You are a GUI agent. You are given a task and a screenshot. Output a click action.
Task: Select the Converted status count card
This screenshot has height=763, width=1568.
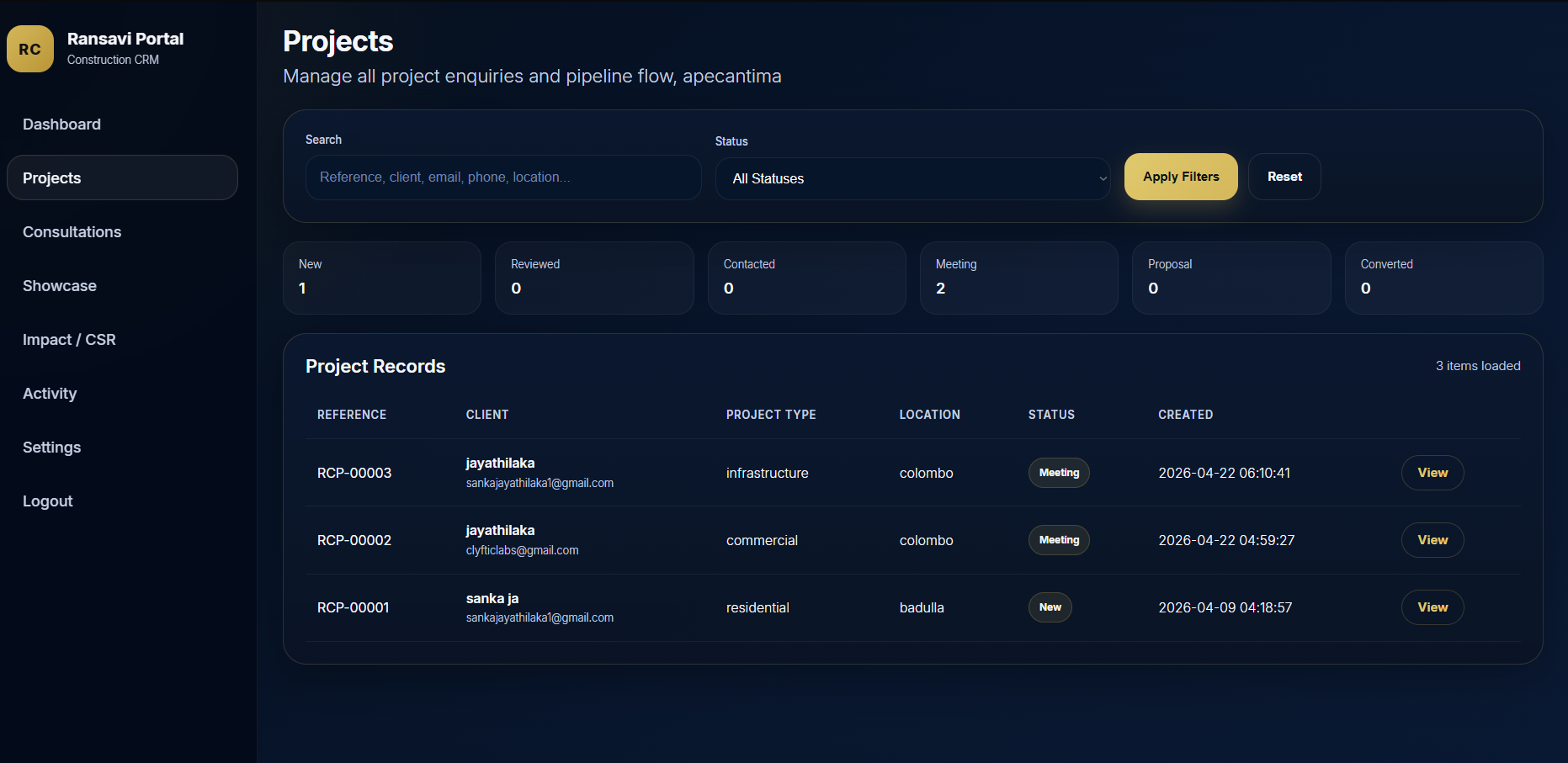[1444, 278]
